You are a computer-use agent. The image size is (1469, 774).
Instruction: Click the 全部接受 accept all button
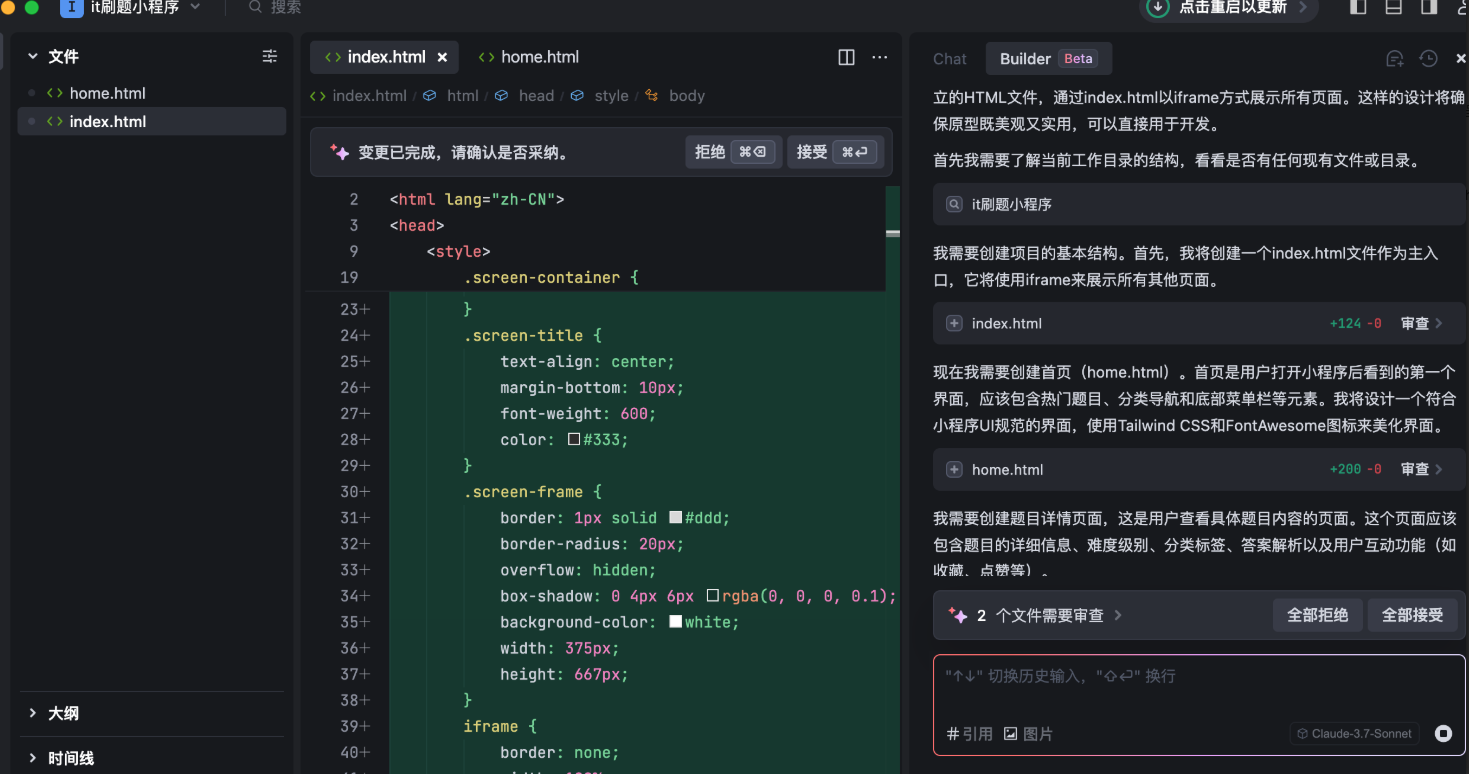coord(1412,615)
